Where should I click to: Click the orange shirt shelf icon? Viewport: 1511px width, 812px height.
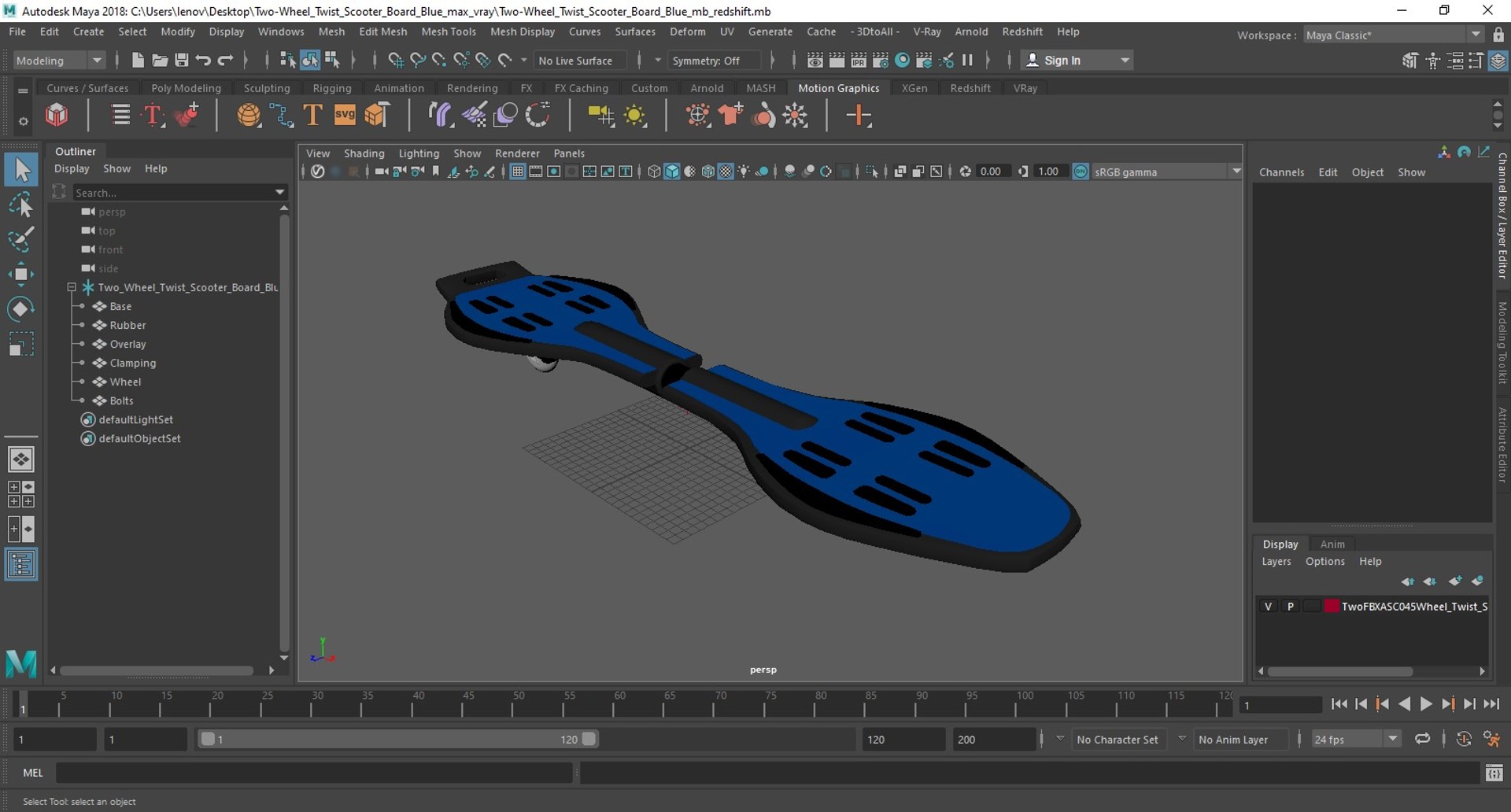(731, 116)
